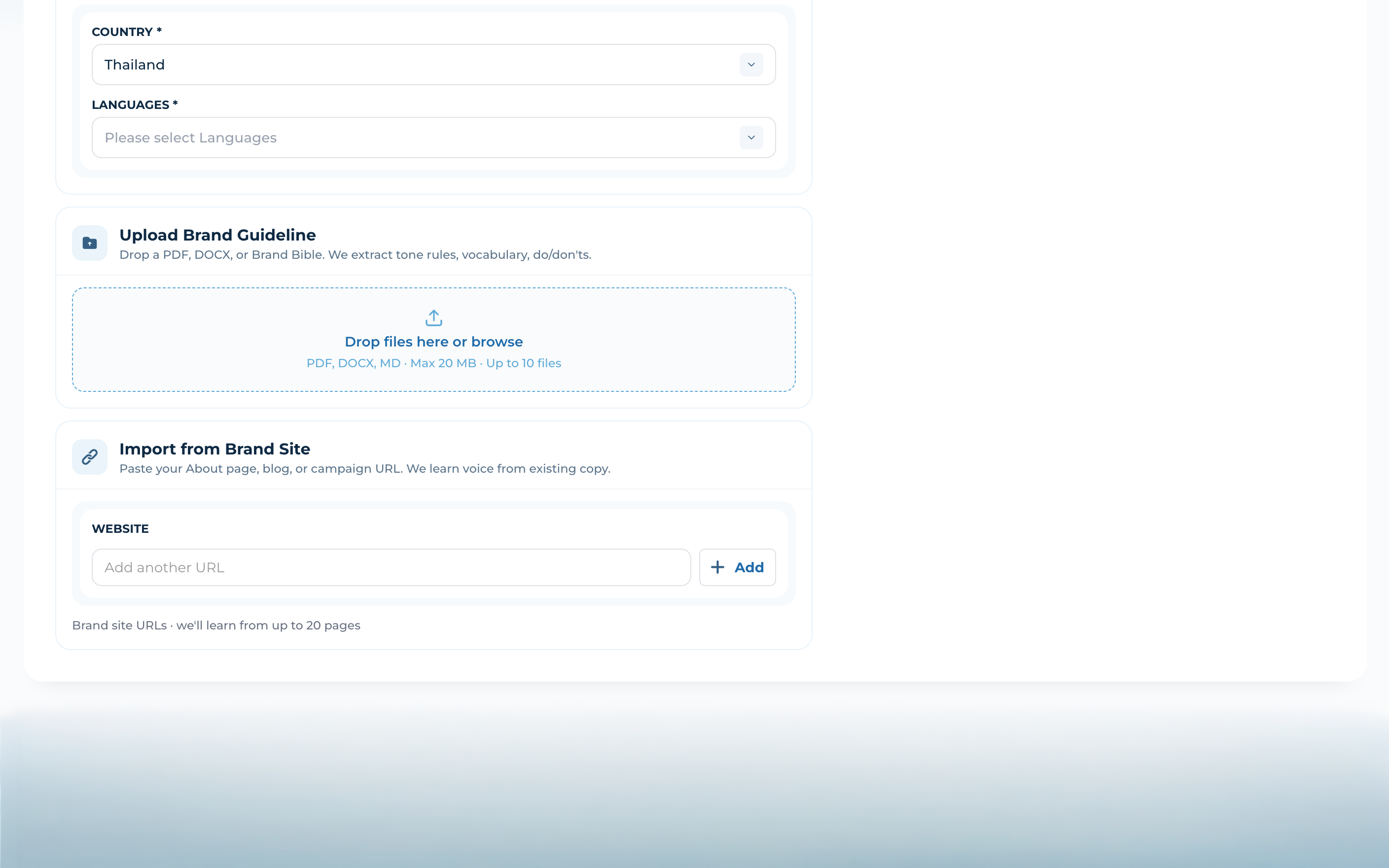This screenshot has width=1389, height=868.
Task: Click the Upload Brand Guideline heading
Action: point(217,235)
